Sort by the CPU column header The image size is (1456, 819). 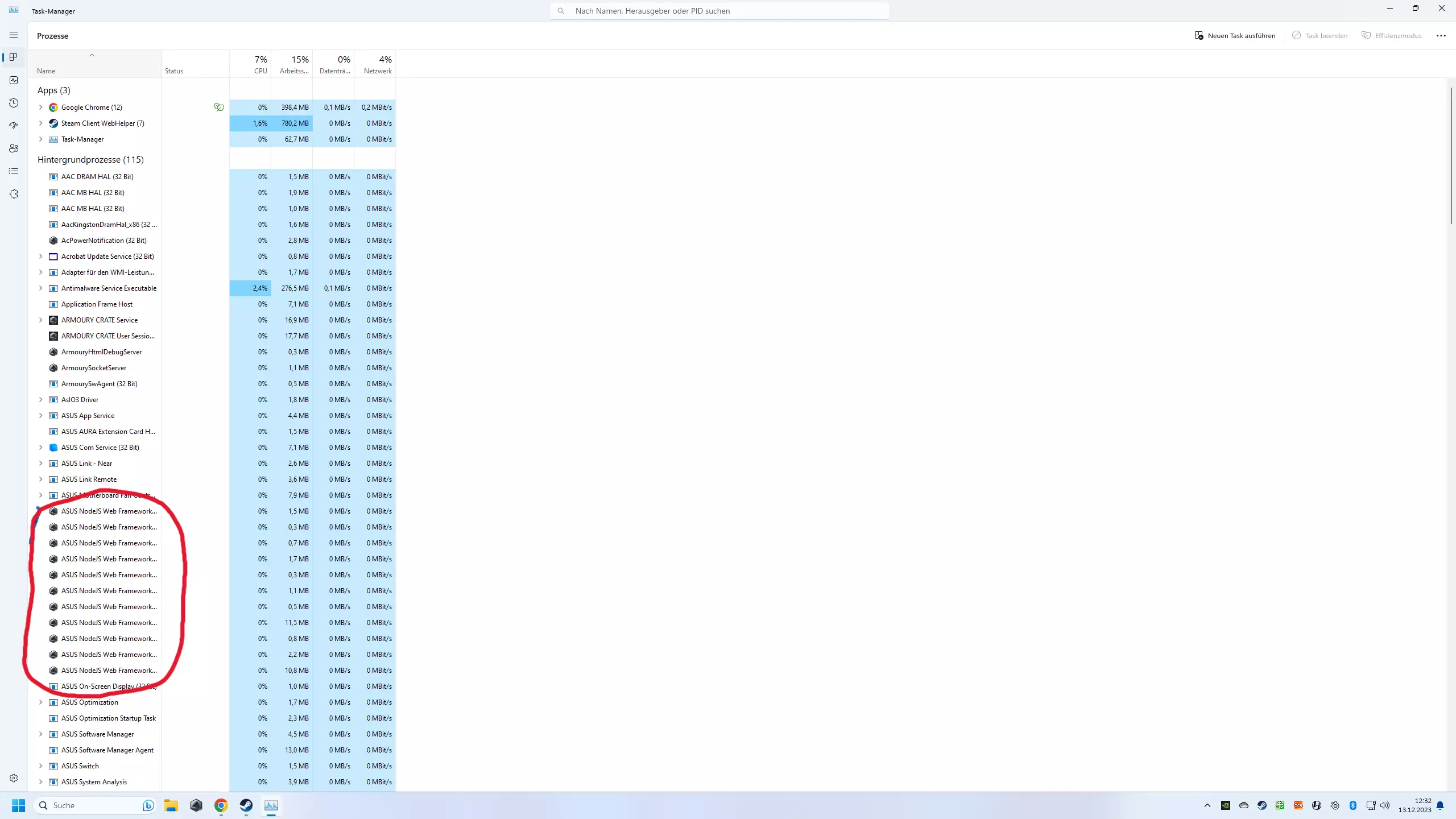click(x=251, y=64)
